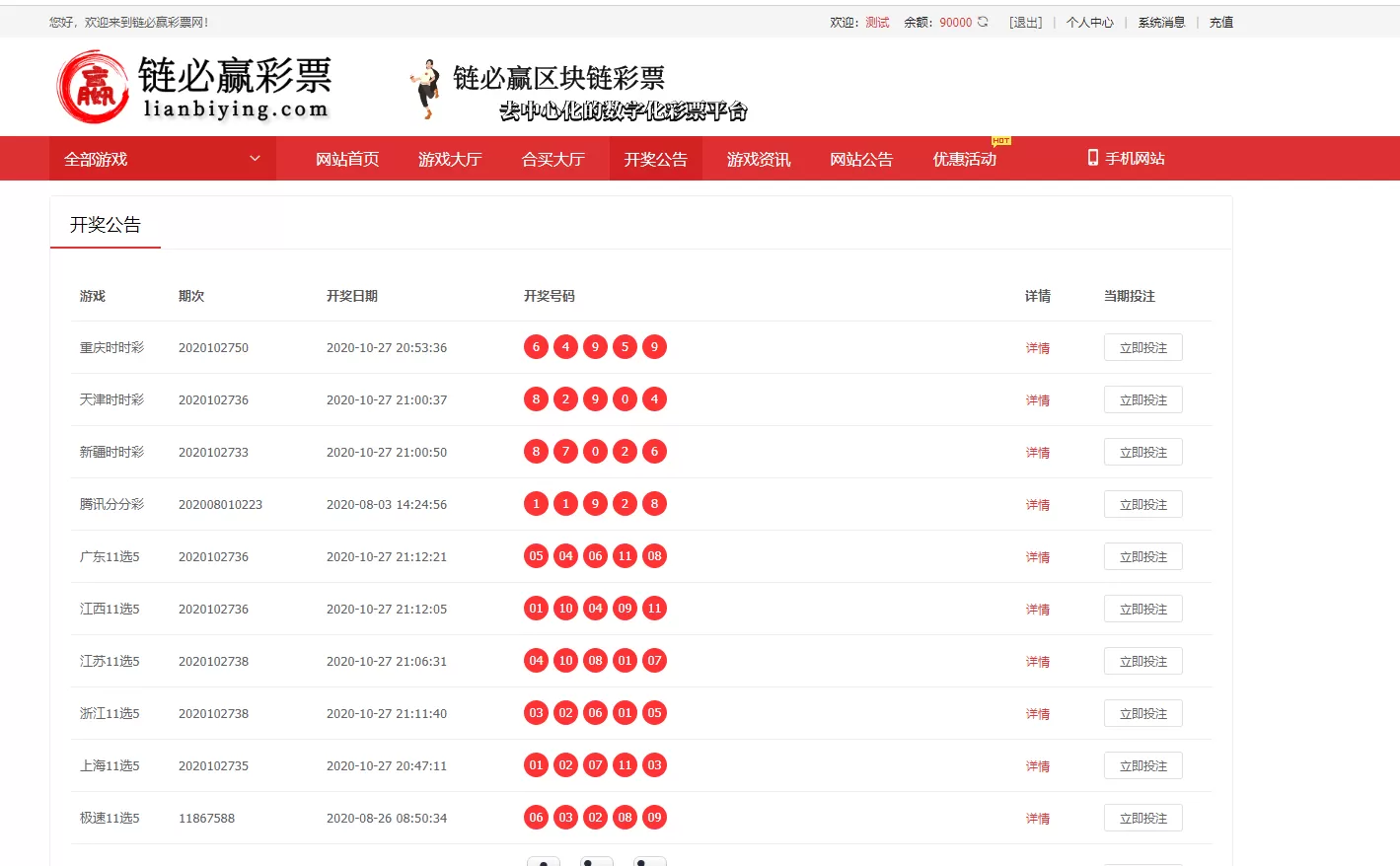Refresh the account balance amount
The height and width of the screenshot is (866, 1400).
click(x=981, y=21)
